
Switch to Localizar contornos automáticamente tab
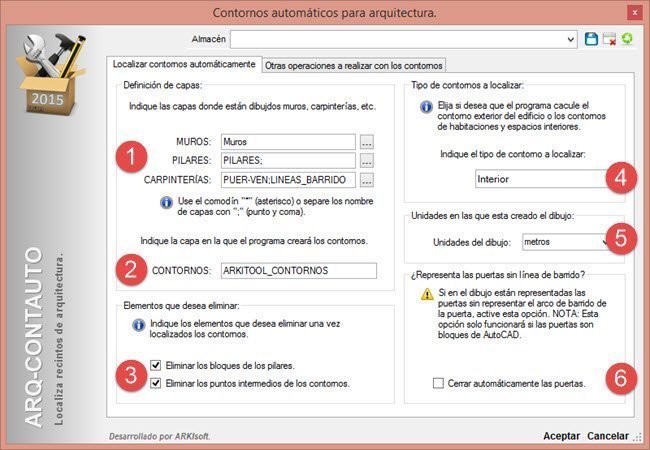click(x=184, y=64)
